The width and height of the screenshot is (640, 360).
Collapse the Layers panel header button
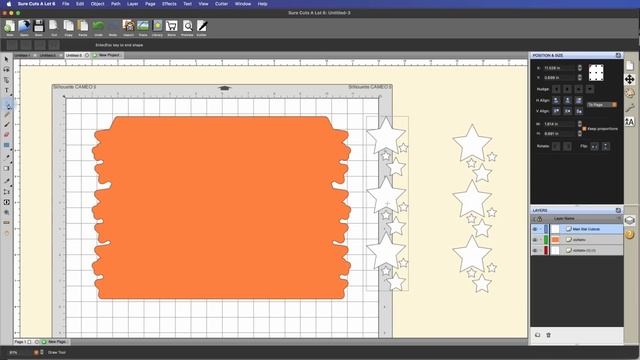pyautogui.click(x=618, y=210)
